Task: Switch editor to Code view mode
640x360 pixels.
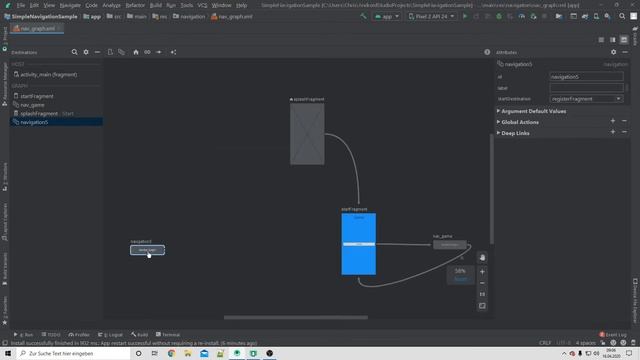Action: pyautogui.click(x=601, y=40)
